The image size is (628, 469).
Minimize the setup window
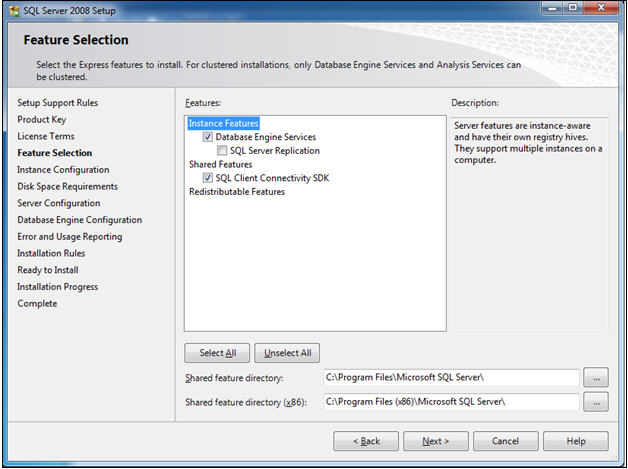pos(549,7)
